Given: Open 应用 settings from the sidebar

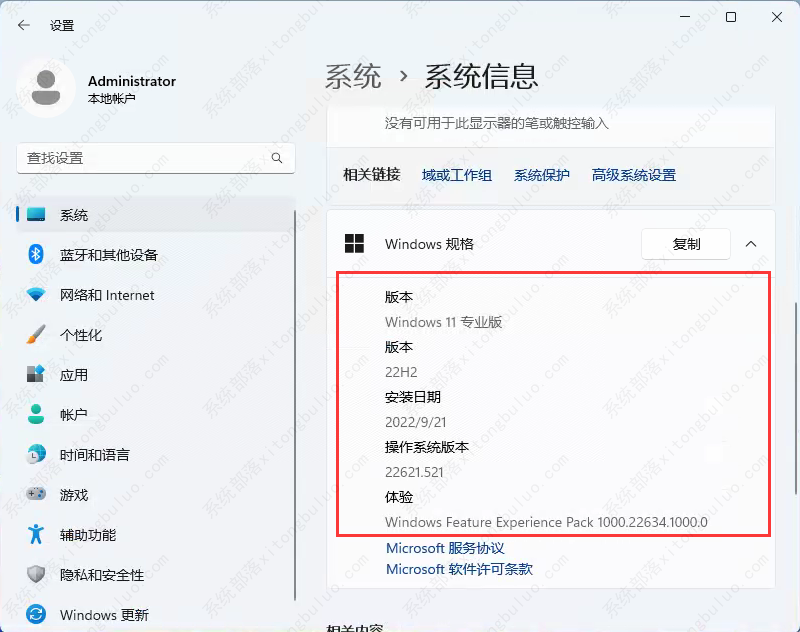Looking at the screenshot, I should (x=62, y=375).
